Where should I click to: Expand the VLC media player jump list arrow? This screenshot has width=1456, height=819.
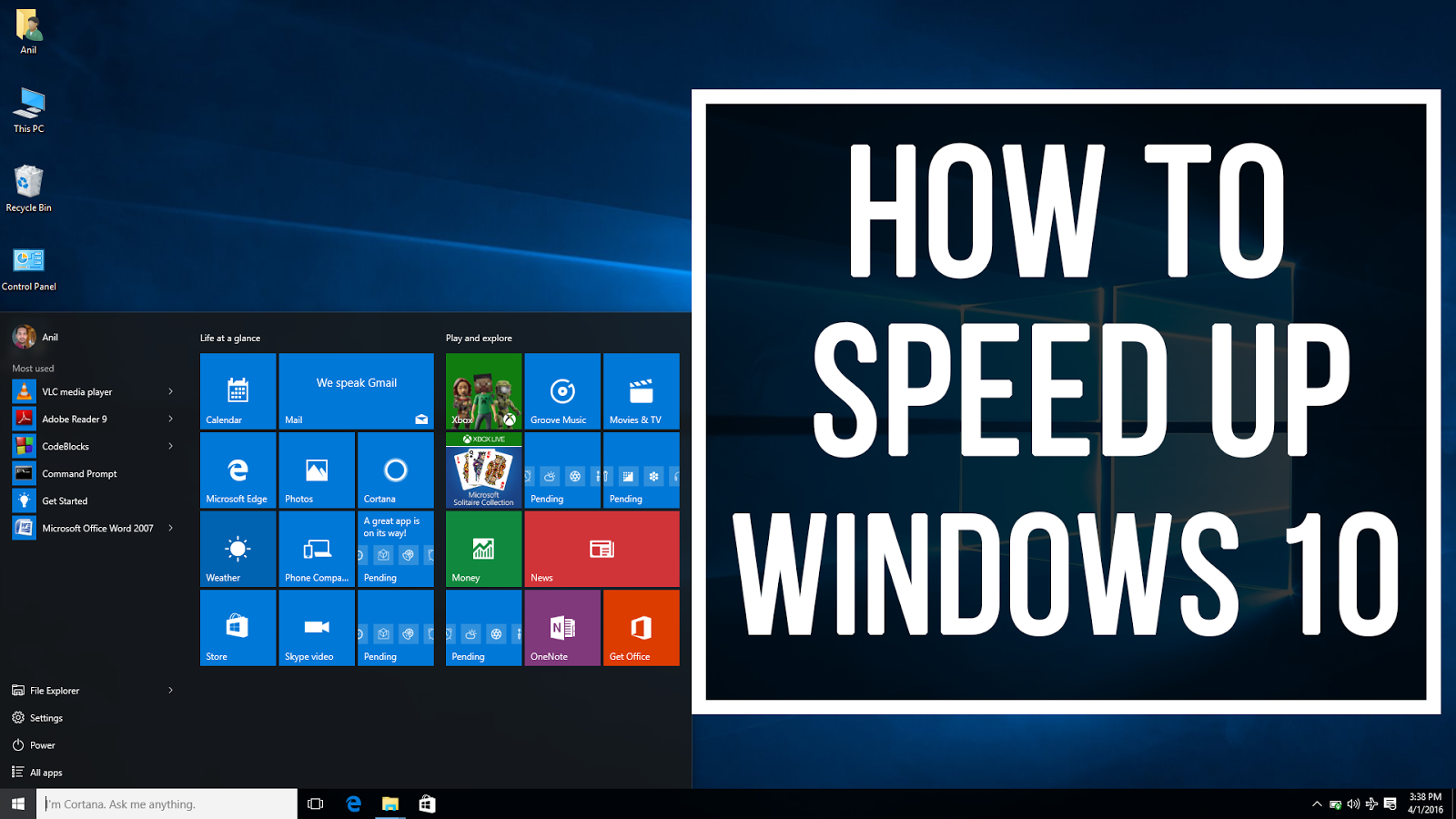170,391
